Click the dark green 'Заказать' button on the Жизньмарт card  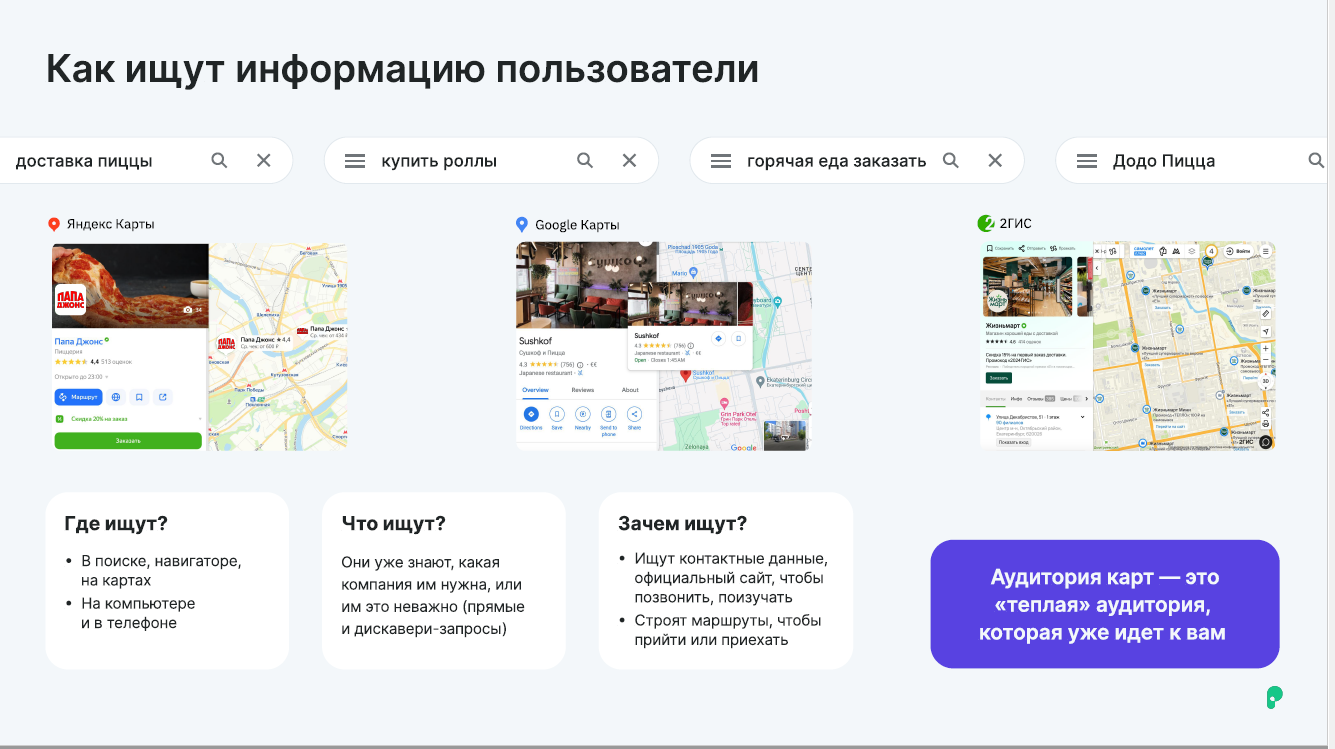(999, 378)
